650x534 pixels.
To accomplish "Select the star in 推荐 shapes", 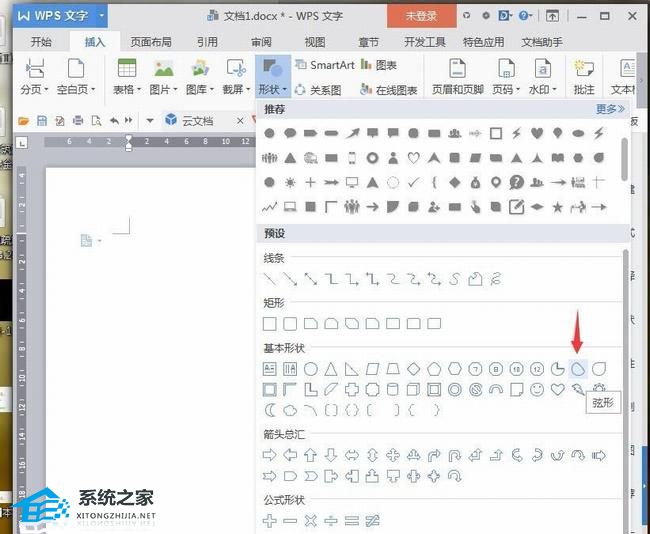I will point(558,206).
